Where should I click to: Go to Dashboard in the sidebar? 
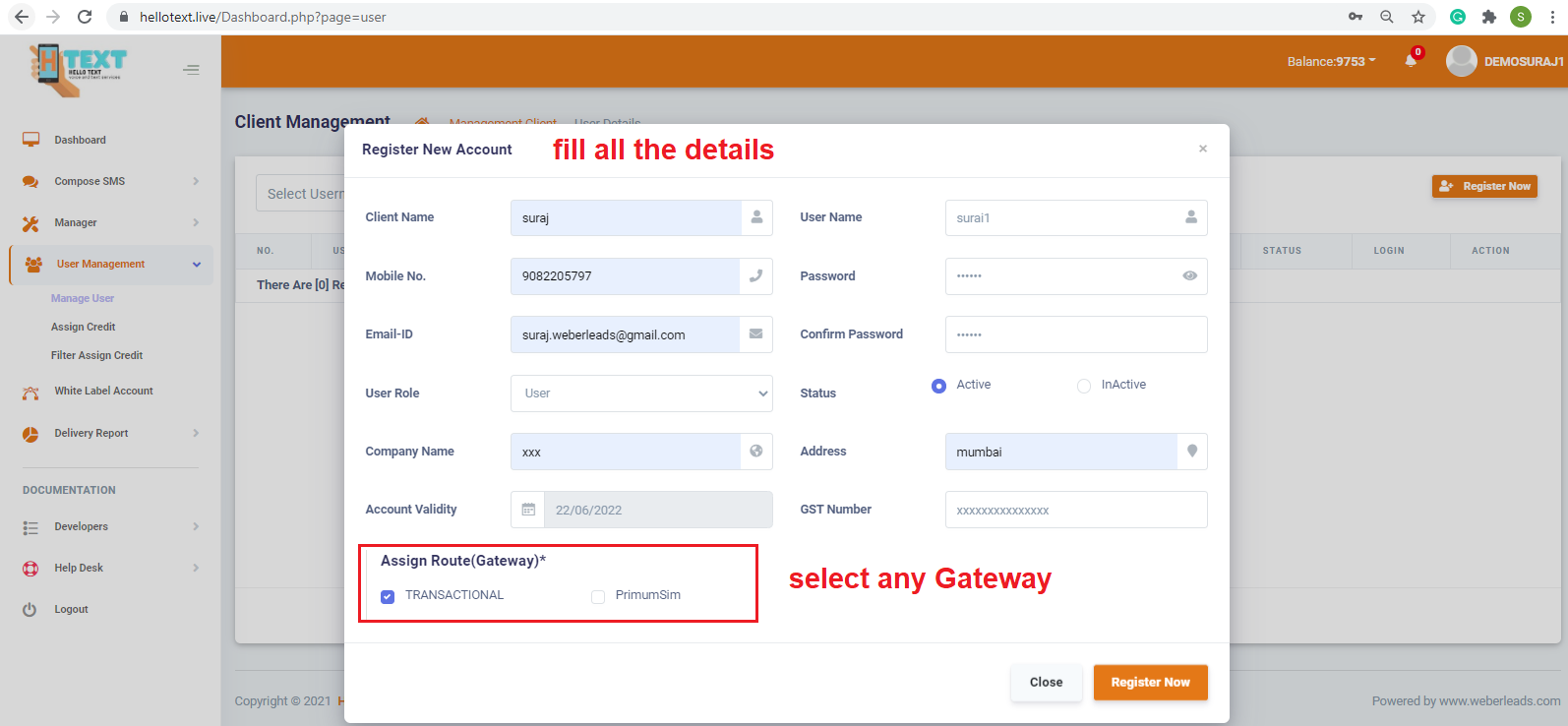pos(80,140)
